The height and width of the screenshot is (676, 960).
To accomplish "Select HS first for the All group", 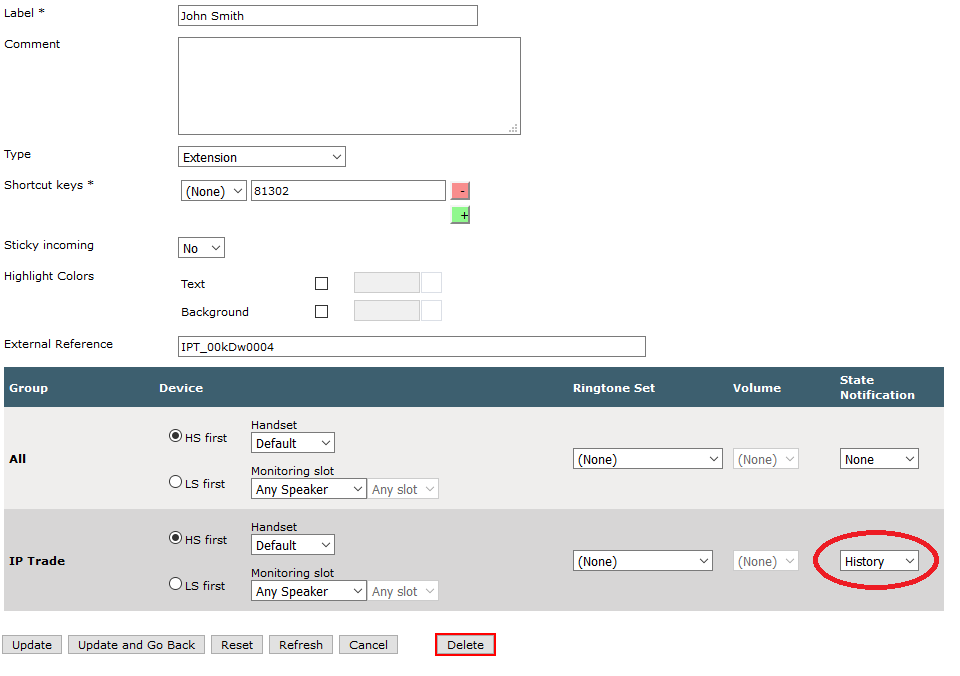I will pyautogui.click(x=176, y=436).
